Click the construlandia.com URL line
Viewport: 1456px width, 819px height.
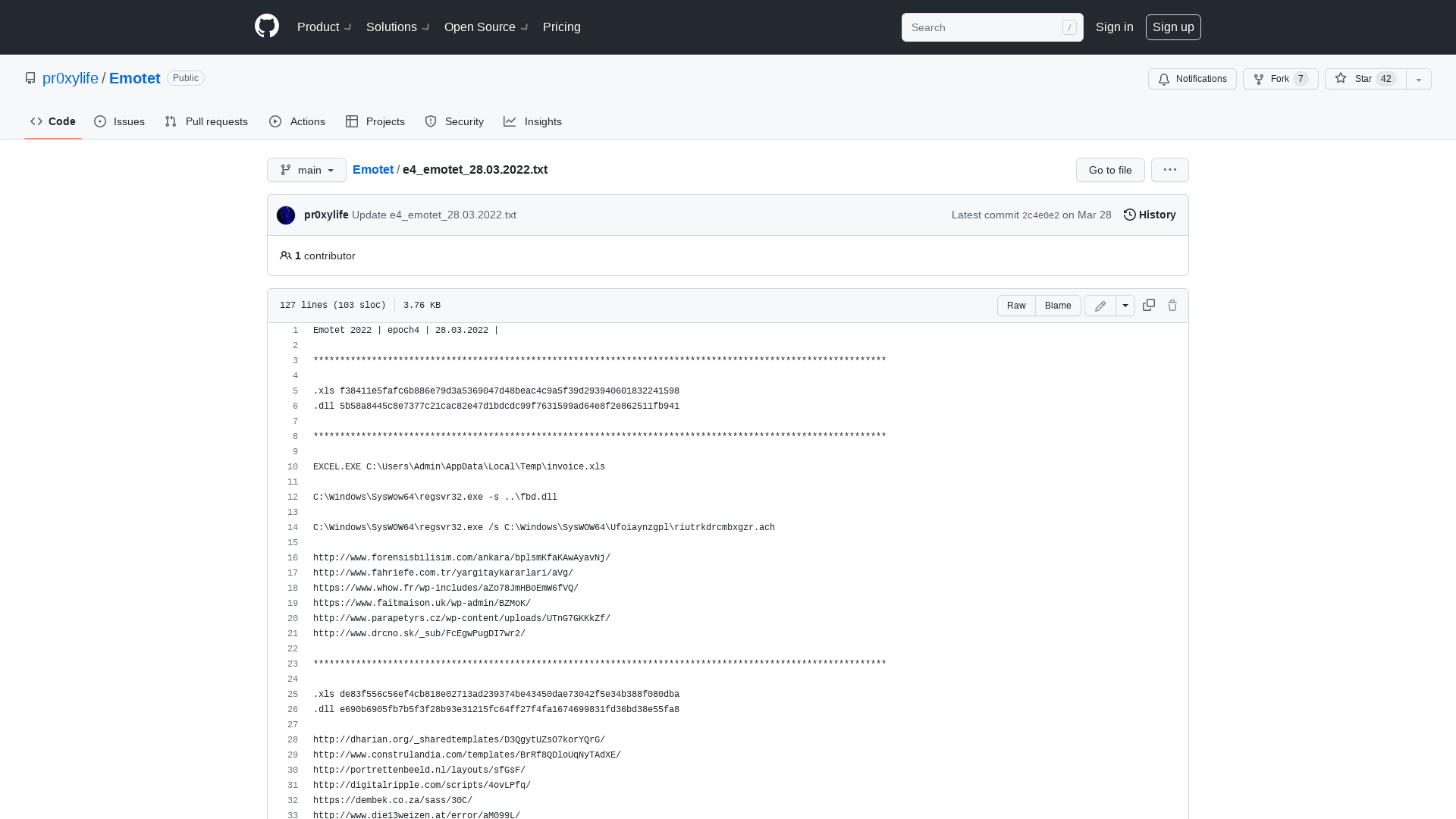point(467,755)
